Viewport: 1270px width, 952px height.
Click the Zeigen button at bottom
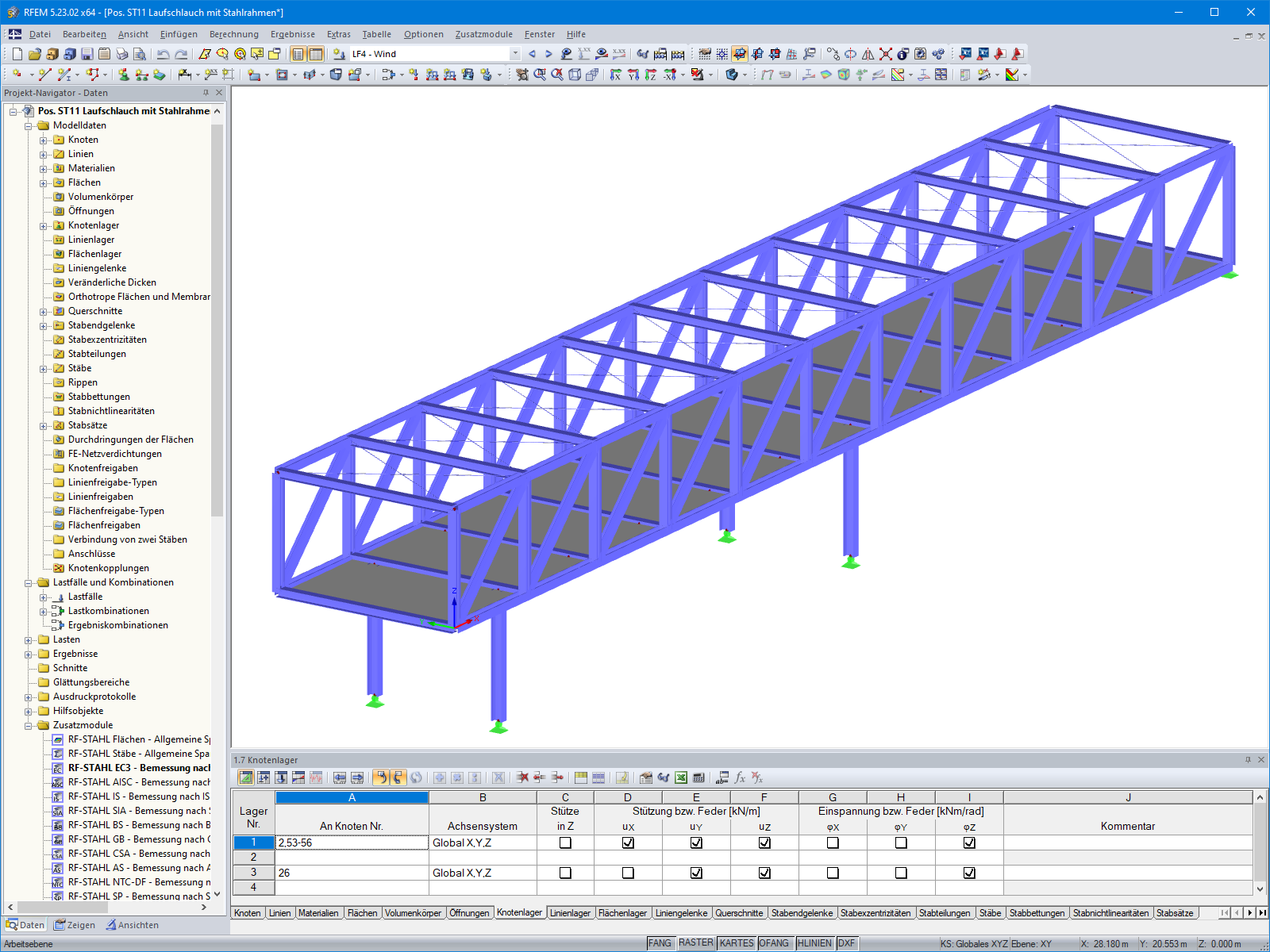(73, 924)
